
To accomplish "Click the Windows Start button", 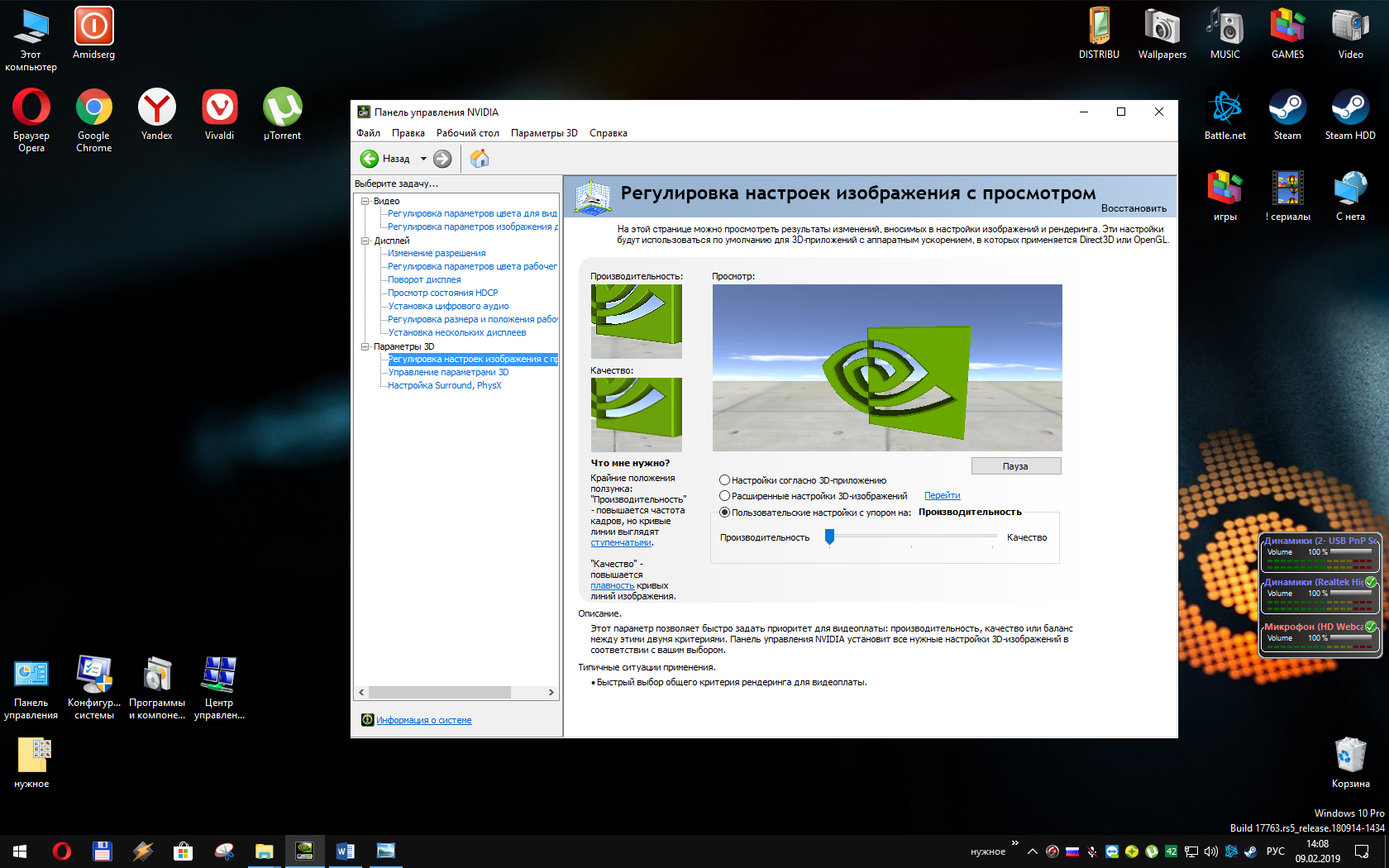I will 20,851.
